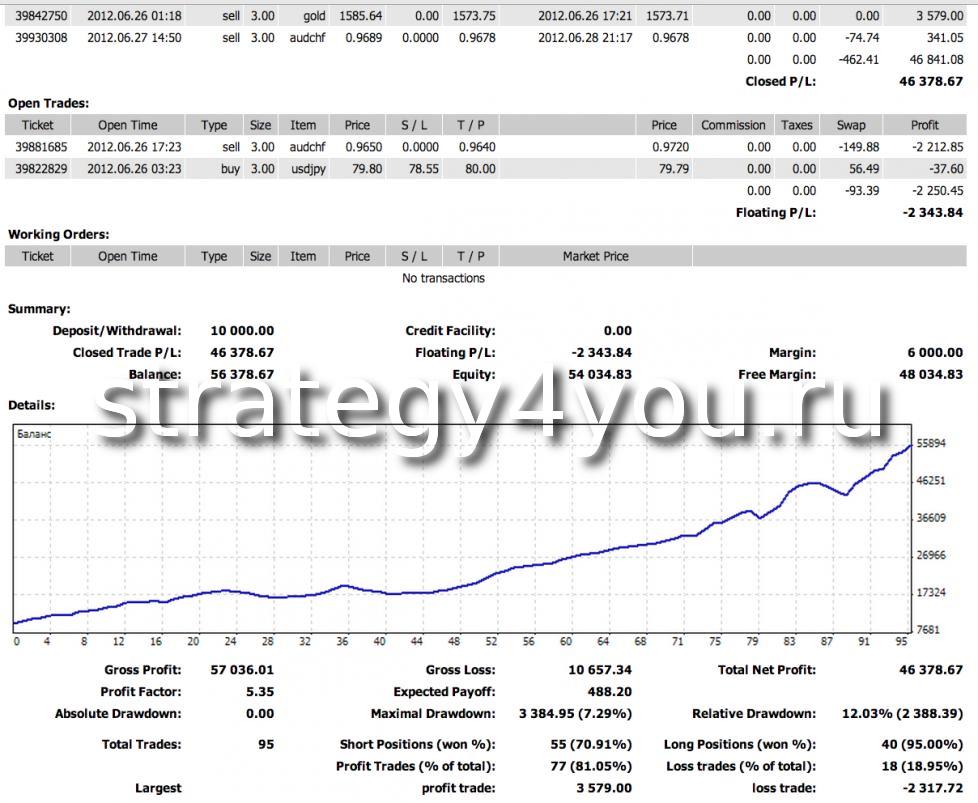
Task: Click the Profit Factor value 5.35
Action: (259, 692)
